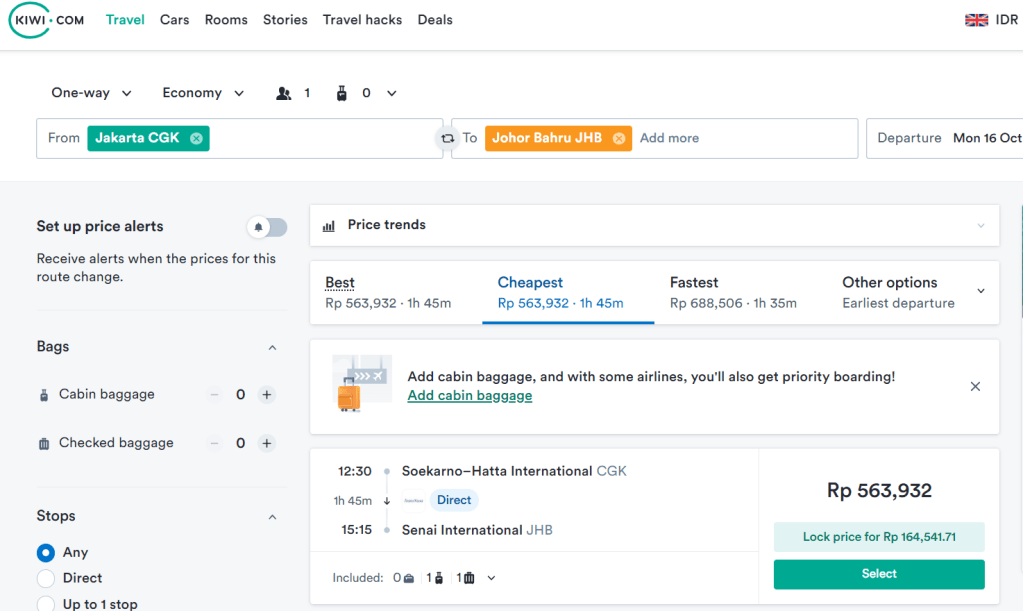Click the UK flag language icon

[976, 20]
